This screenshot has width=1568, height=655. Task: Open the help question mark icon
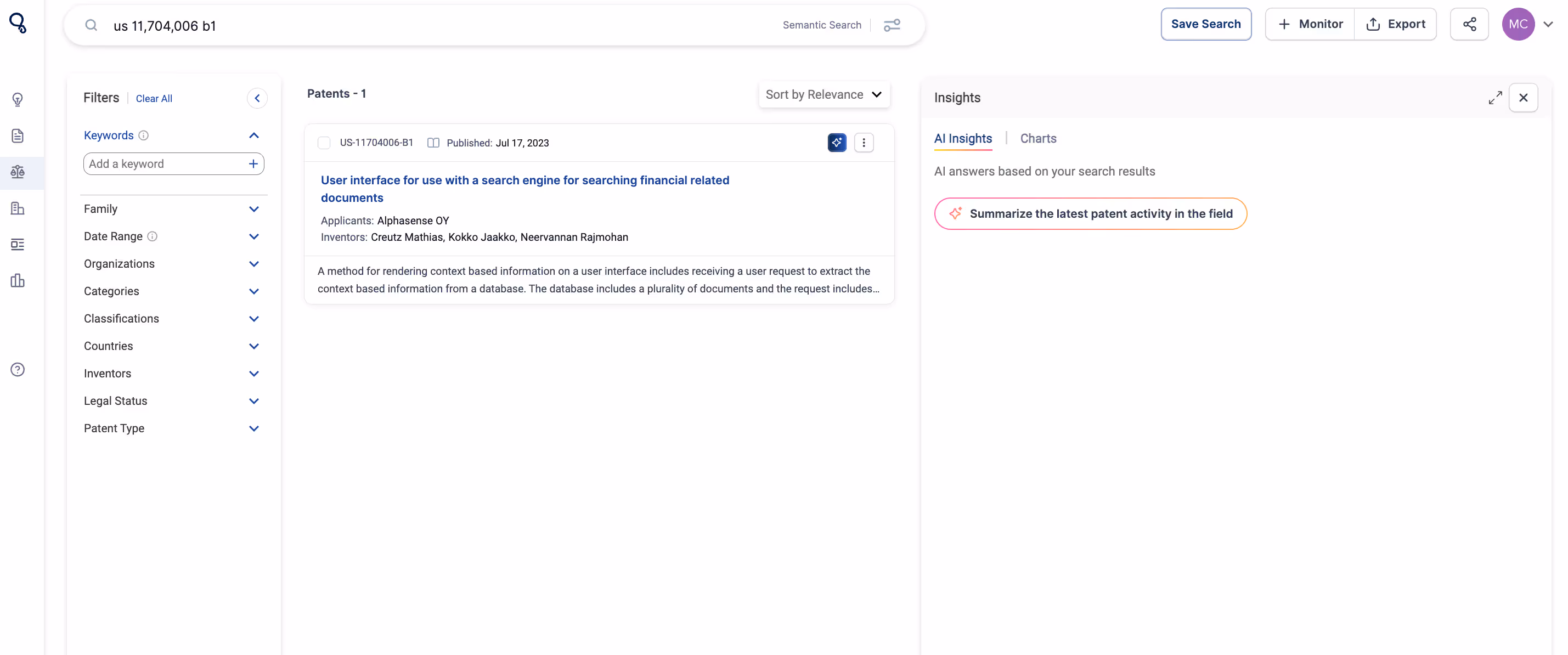18,370
